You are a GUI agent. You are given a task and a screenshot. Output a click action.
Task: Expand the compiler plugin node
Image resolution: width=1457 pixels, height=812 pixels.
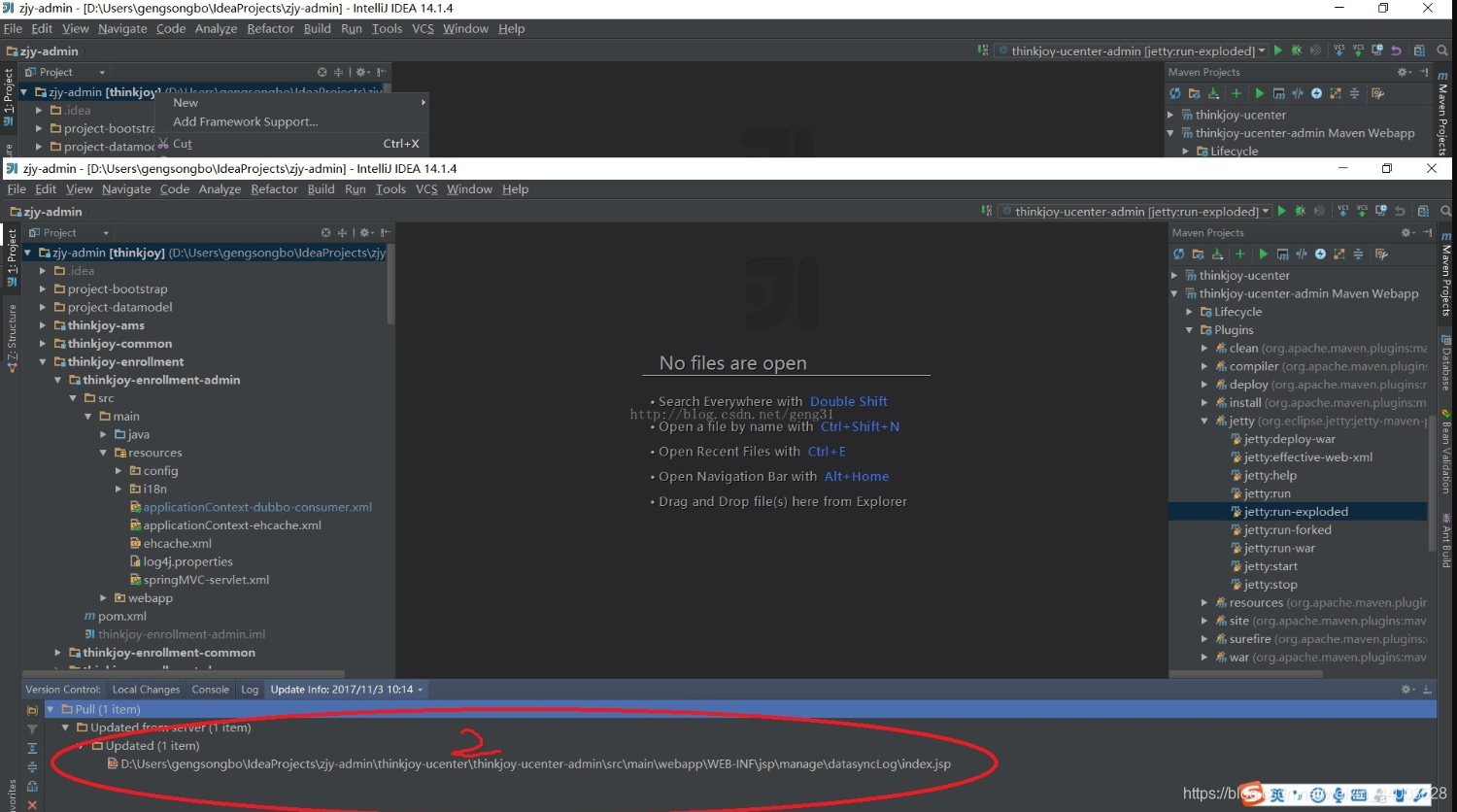pyautogui.click(x=1204, y=366)
